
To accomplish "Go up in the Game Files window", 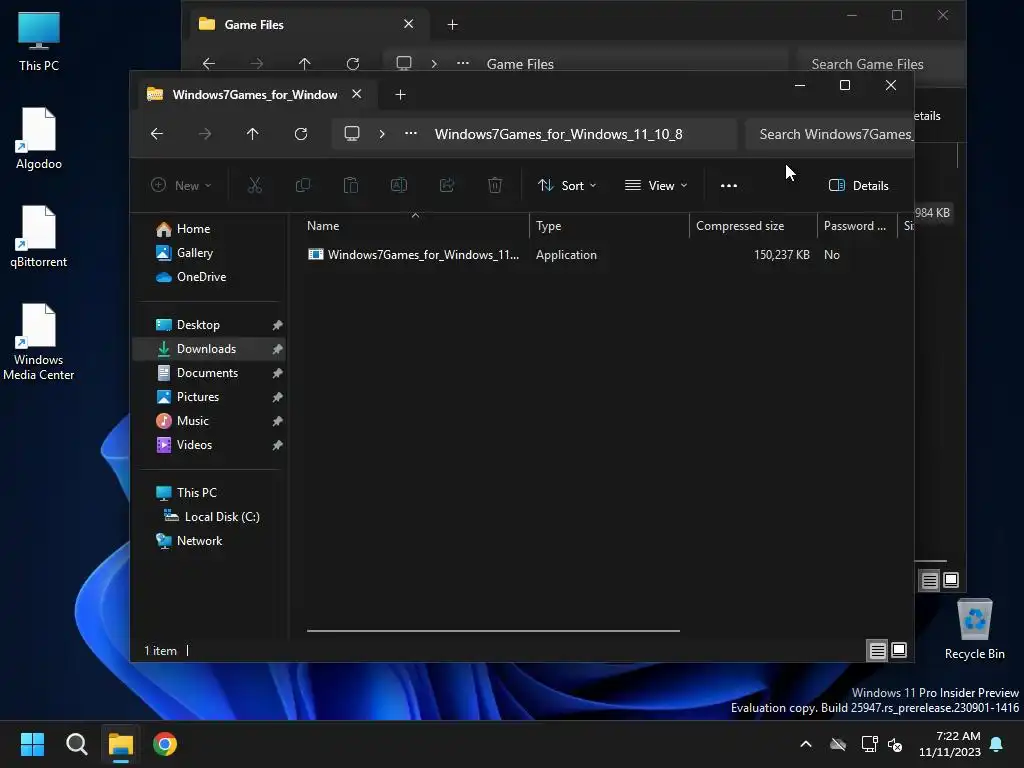I will pos(304,63).
